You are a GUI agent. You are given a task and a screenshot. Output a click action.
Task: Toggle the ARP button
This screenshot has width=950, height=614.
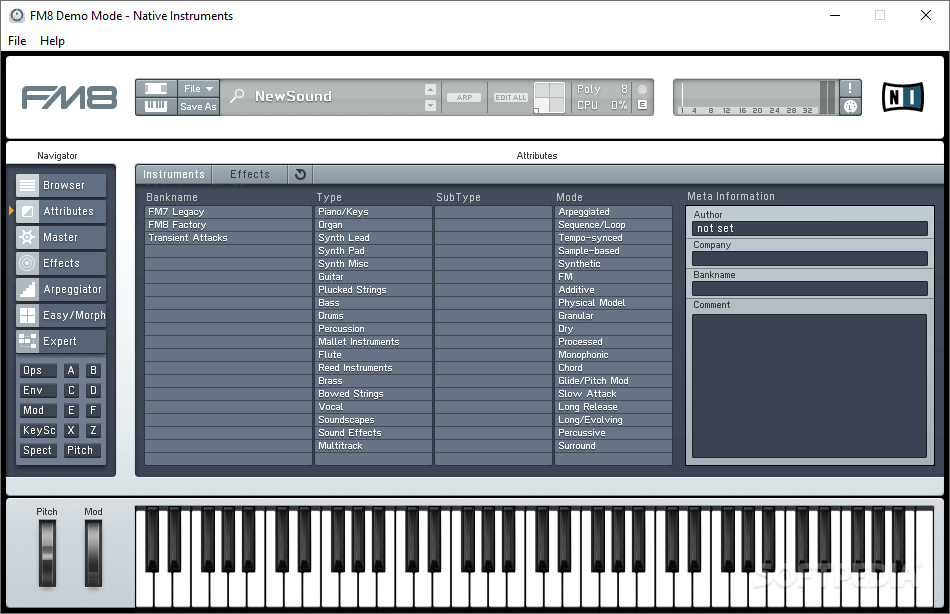click(464, 97)
